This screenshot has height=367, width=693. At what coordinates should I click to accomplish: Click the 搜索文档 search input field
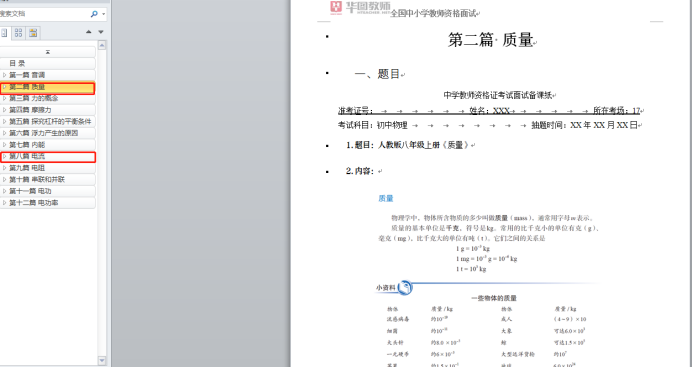44,14
